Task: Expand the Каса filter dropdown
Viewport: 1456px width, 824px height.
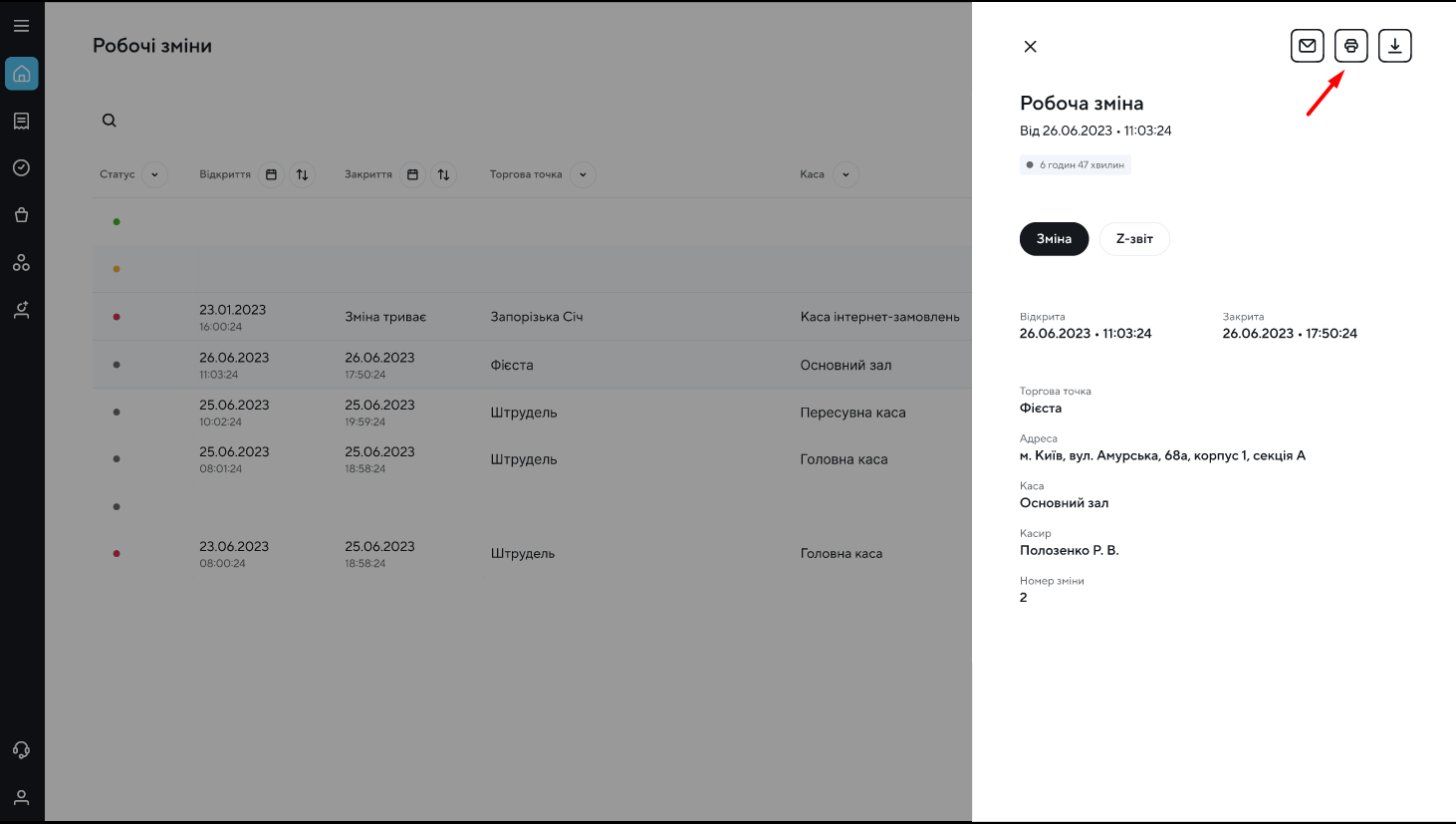Action: click(846, 174)
